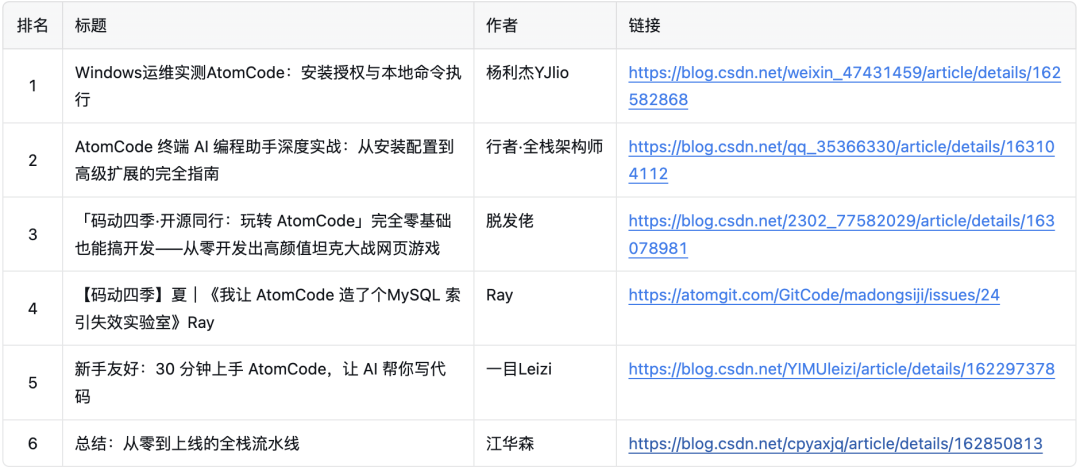Click author 行者·全栈架构师
Image resolution: width=1080 pixels, height=471 pixels.
point(545,147)
